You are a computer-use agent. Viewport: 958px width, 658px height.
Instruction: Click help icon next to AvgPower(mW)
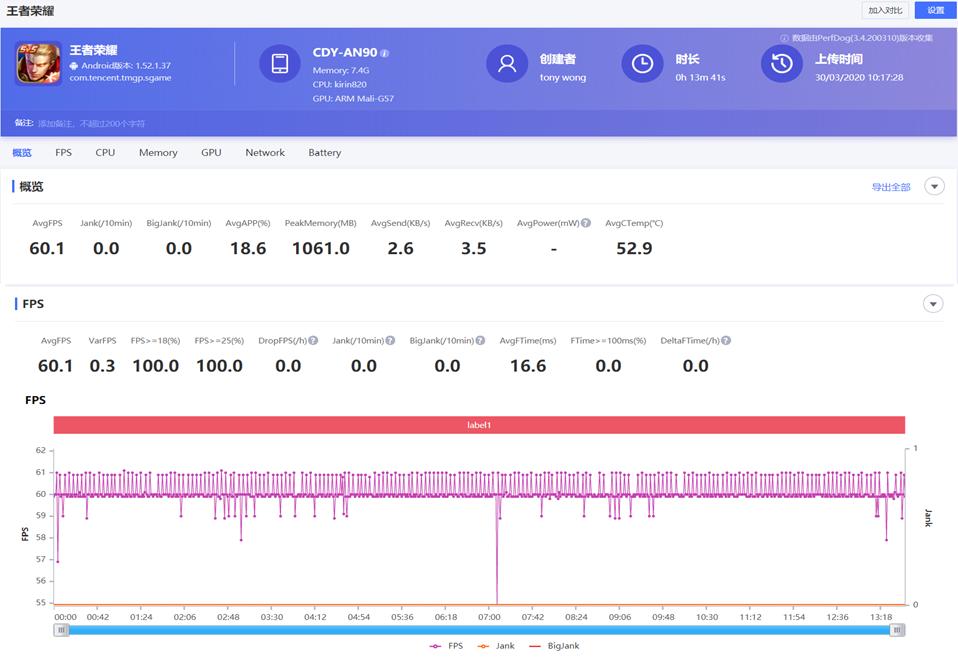pos(586,223)
